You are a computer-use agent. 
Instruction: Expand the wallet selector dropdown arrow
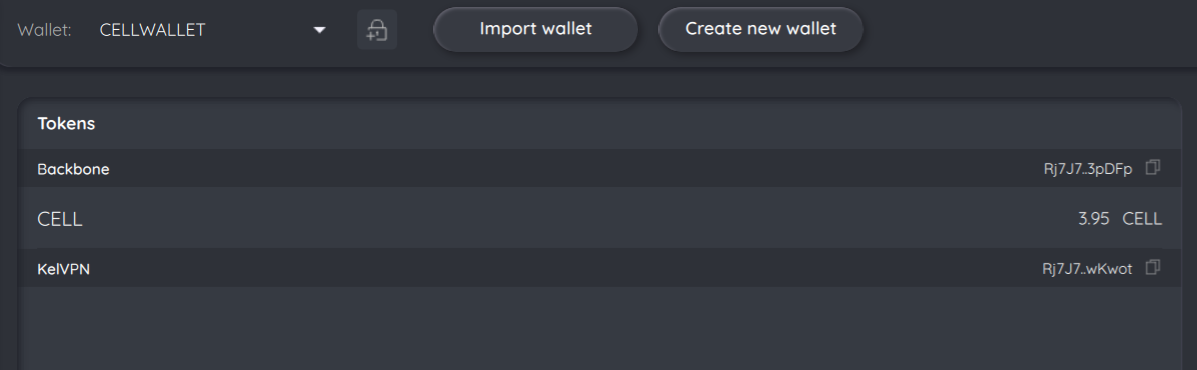pos(320,30)
